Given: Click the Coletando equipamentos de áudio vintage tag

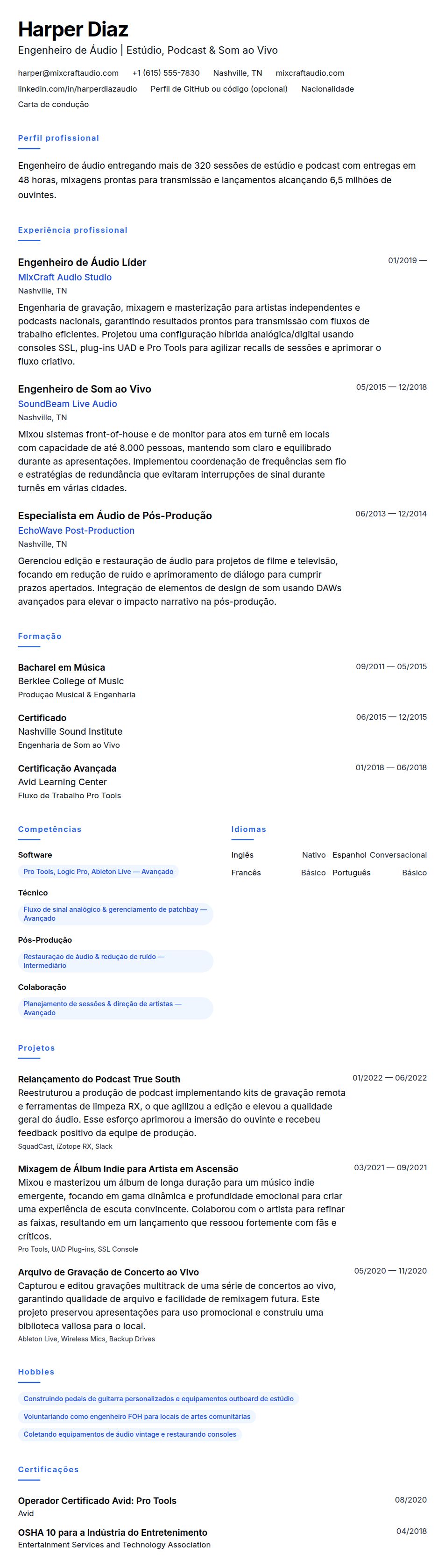Looking at the screenshot, I should point(130,1434).
